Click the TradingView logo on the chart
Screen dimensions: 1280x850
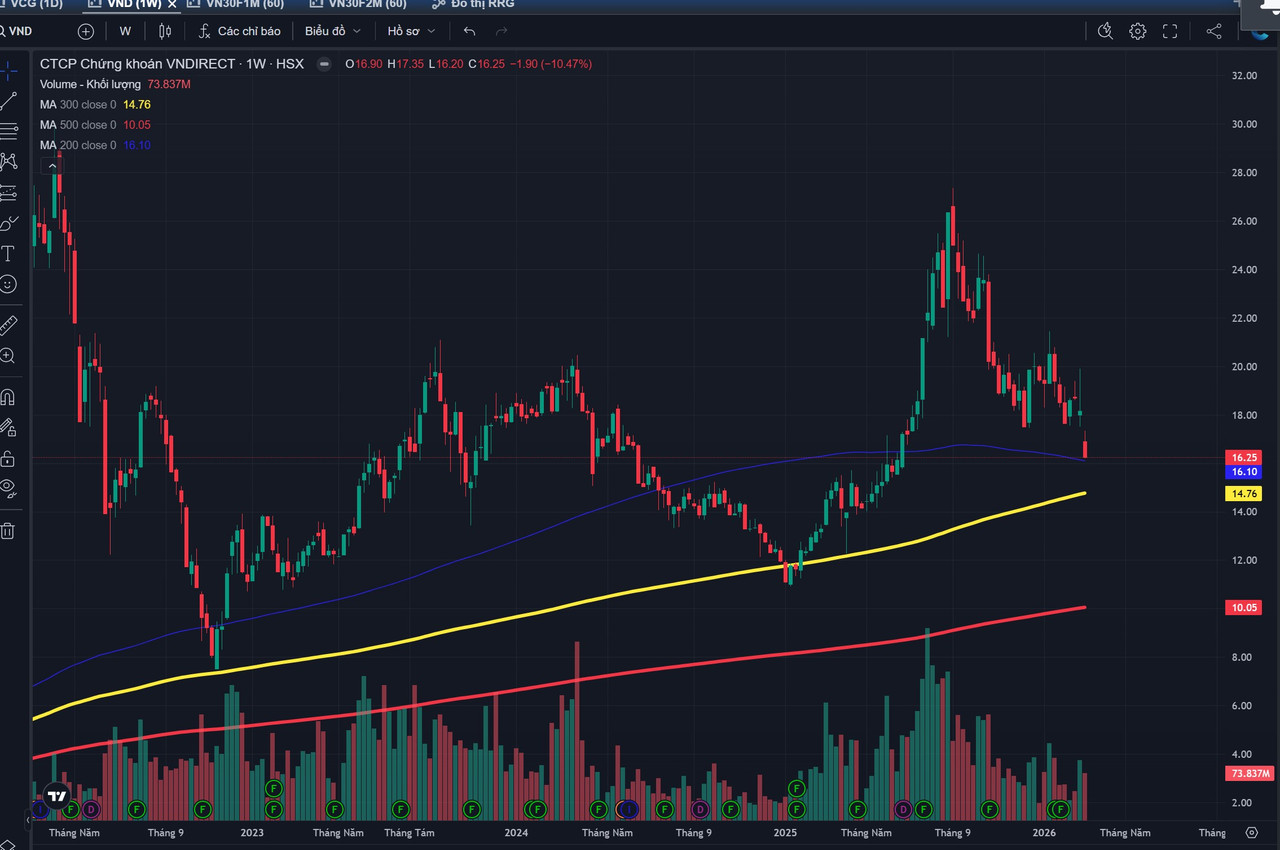coord(57,797)
